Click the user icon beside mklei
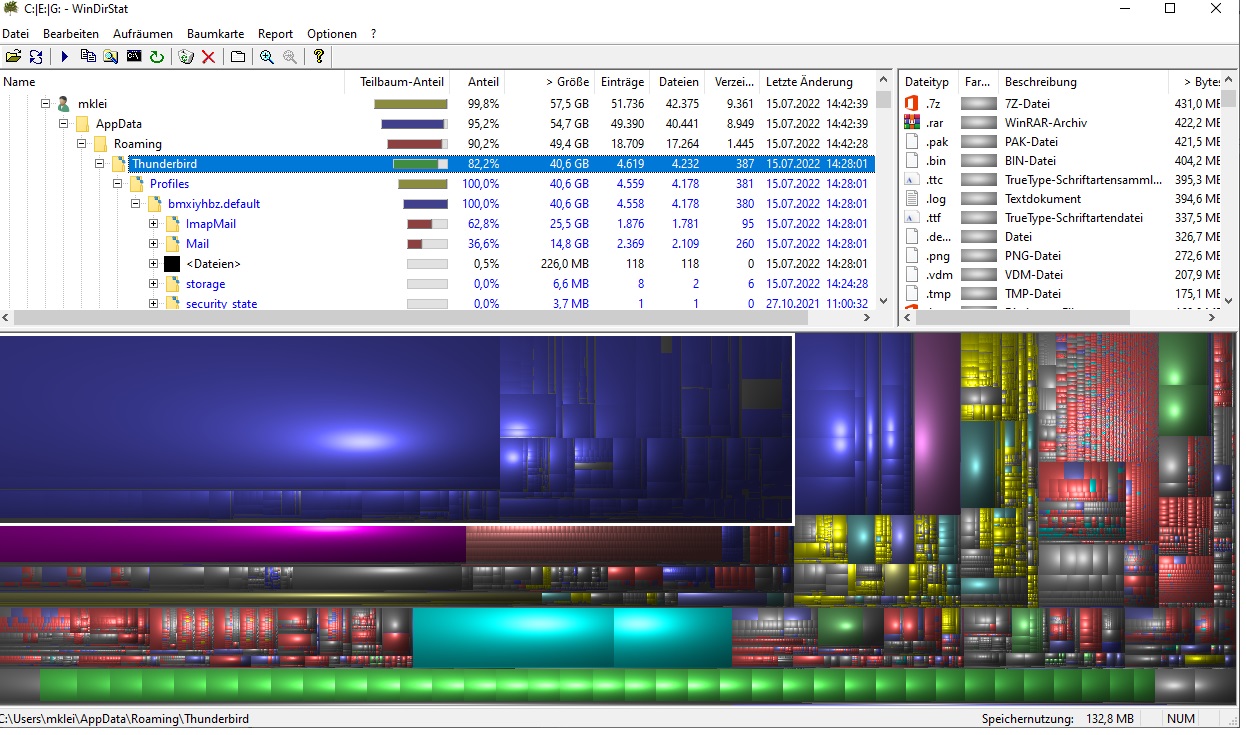 (x=63, y=104)
